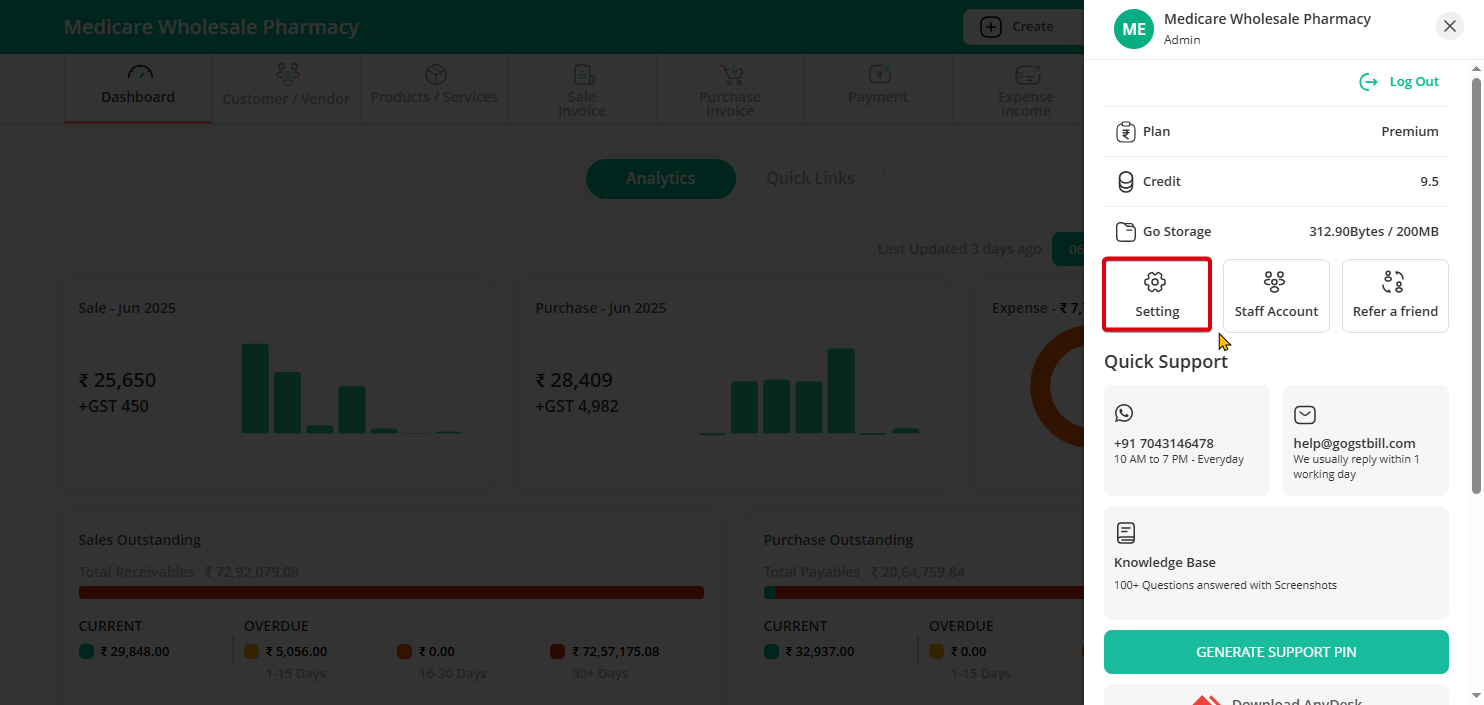Click the credit value 9.5
The height and width of the screenshot is (705, 1484).
click(x=1429, y=181)
